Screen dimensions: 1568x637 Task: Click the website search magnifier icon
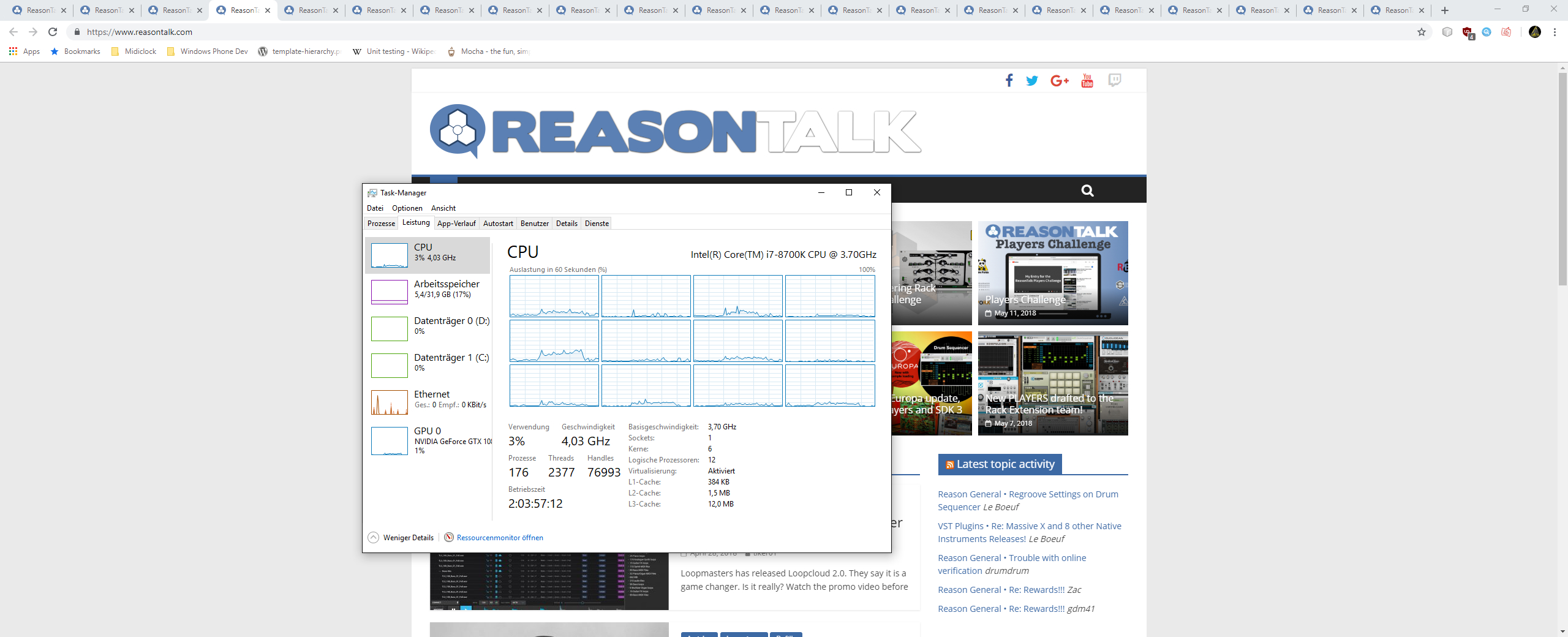[x=1087, y=190]
